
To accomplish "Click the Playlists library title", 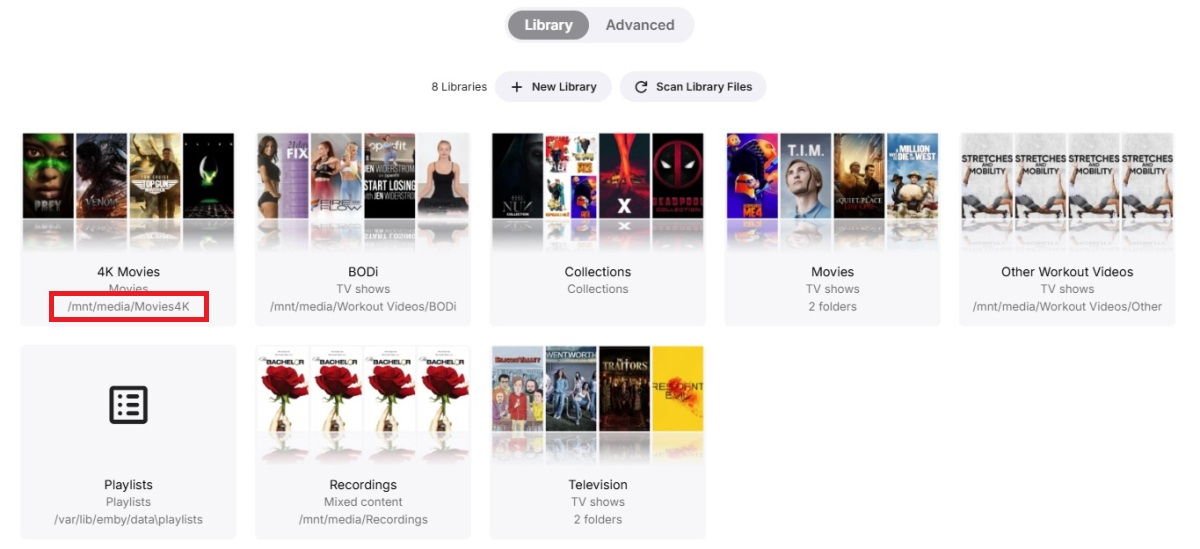I will tap(128, 485).
